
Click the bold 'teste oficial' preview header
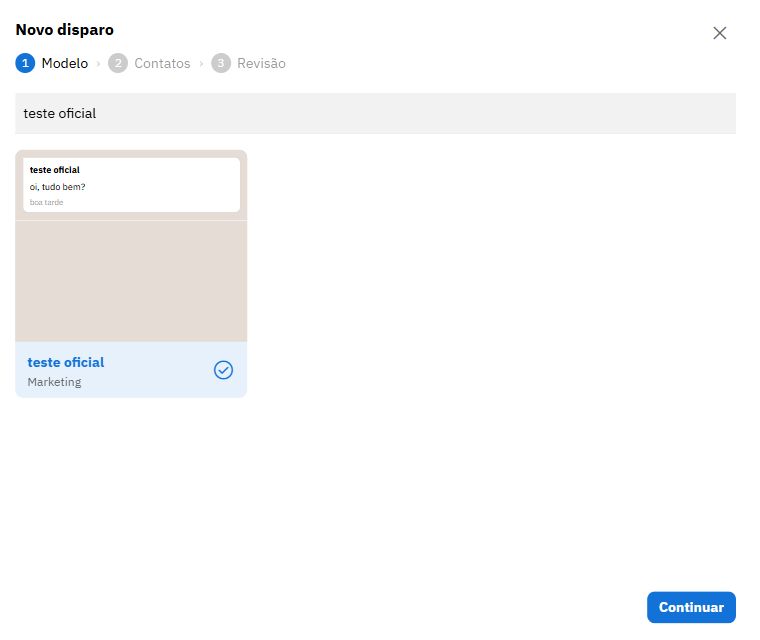[x=55, y=170]
